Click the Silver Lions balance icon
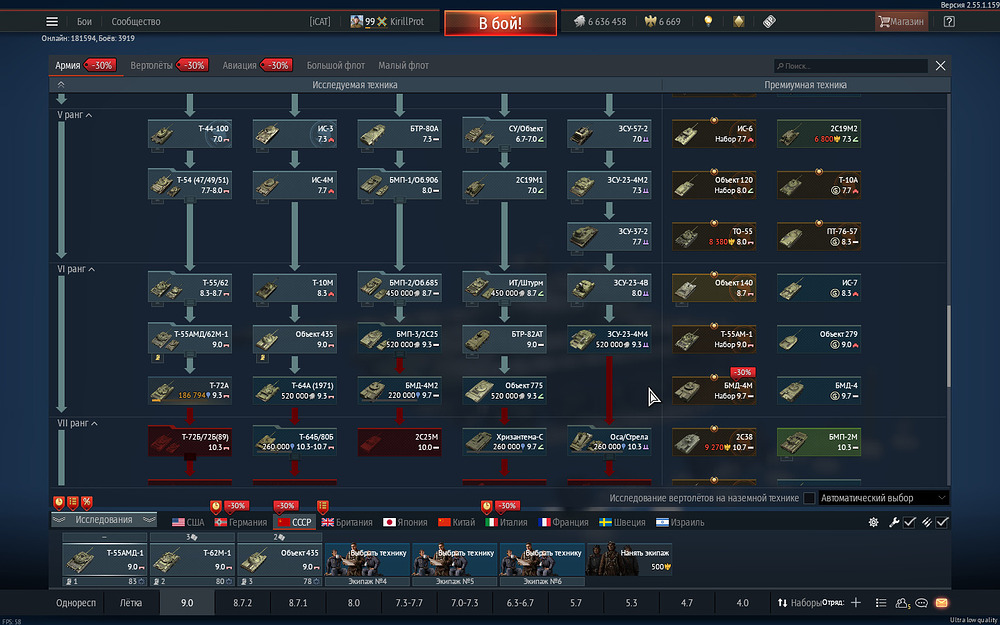 579,21
